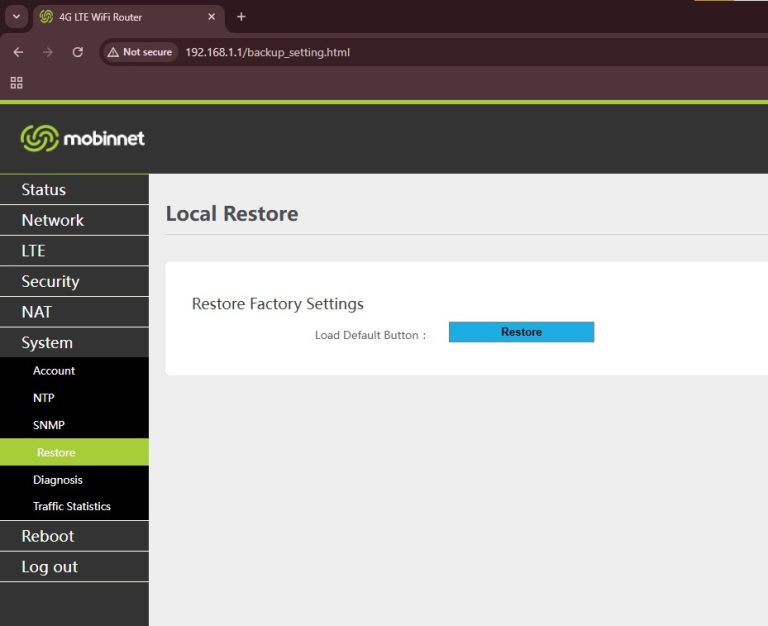This screenshot has width=768, height=626.
Task: Expand the tab search dropdown arrow
Action: click(16, 17)
